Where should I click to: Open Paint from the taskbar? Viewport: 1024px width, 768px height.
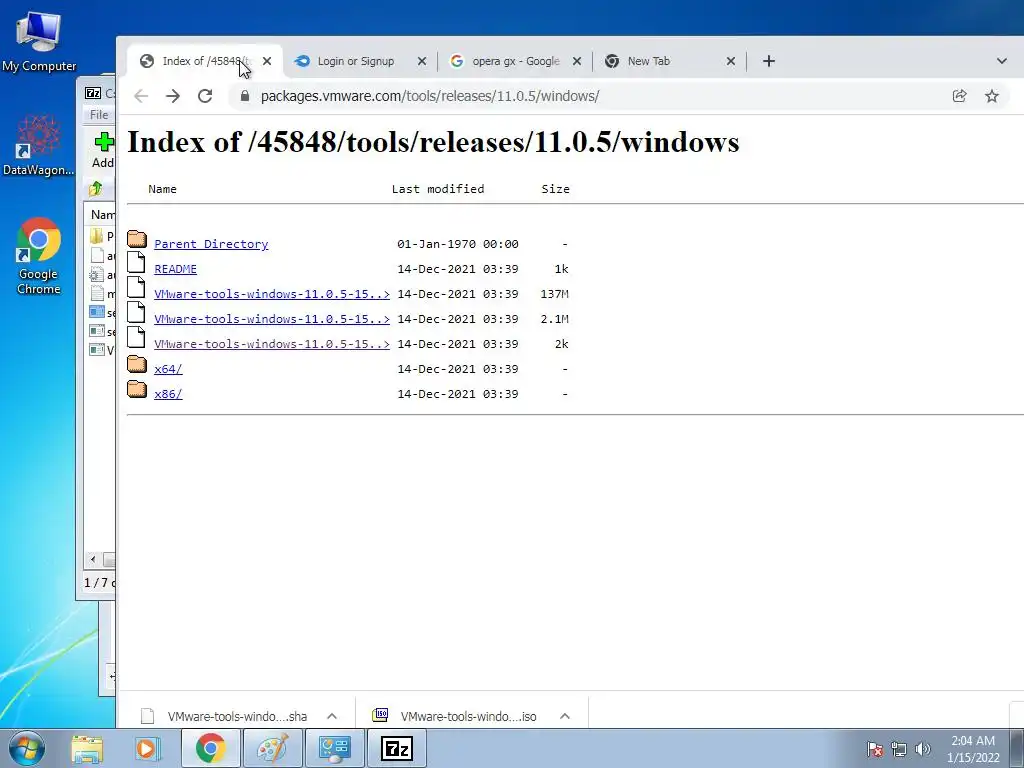[x=273, y=748]
